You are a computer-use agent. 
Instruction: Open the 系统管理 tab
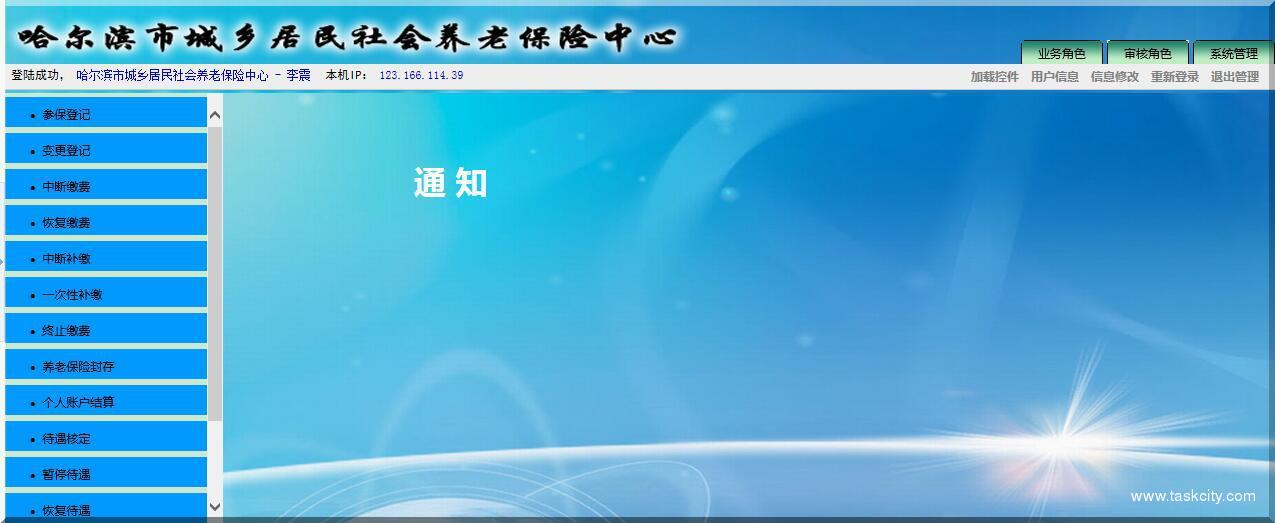(1233, 53)
